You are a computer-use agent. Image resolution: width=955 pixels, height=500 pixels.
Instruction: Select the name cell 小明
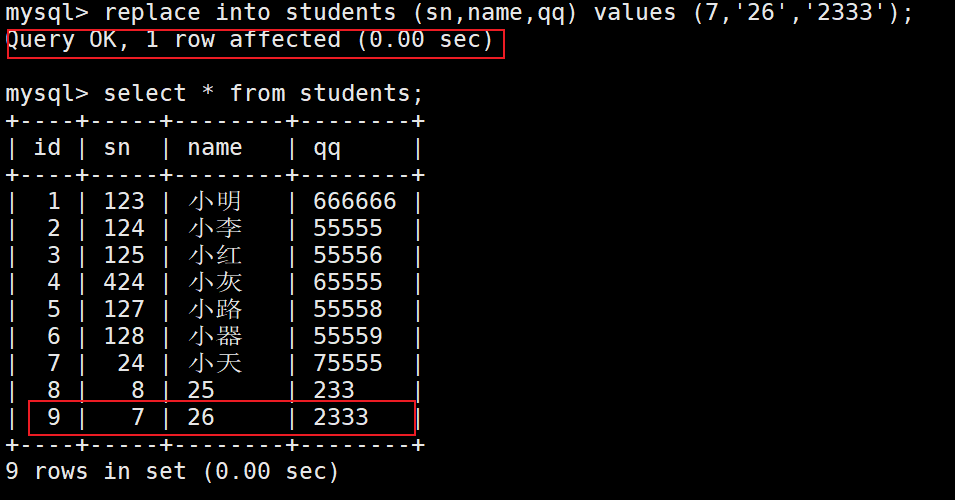215,202
